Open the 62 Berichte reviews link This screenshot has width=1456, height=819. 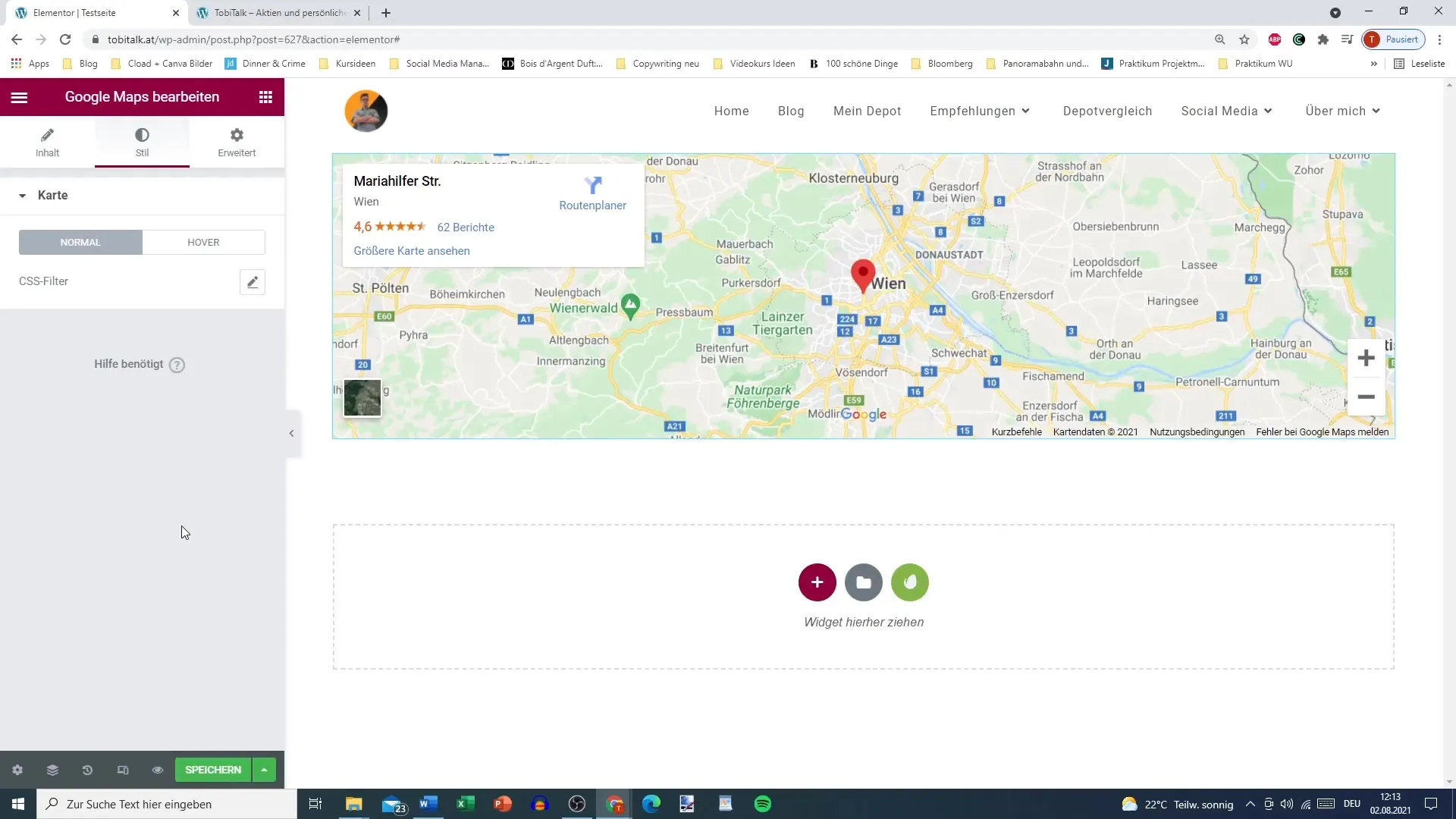[x=466, y=227]
